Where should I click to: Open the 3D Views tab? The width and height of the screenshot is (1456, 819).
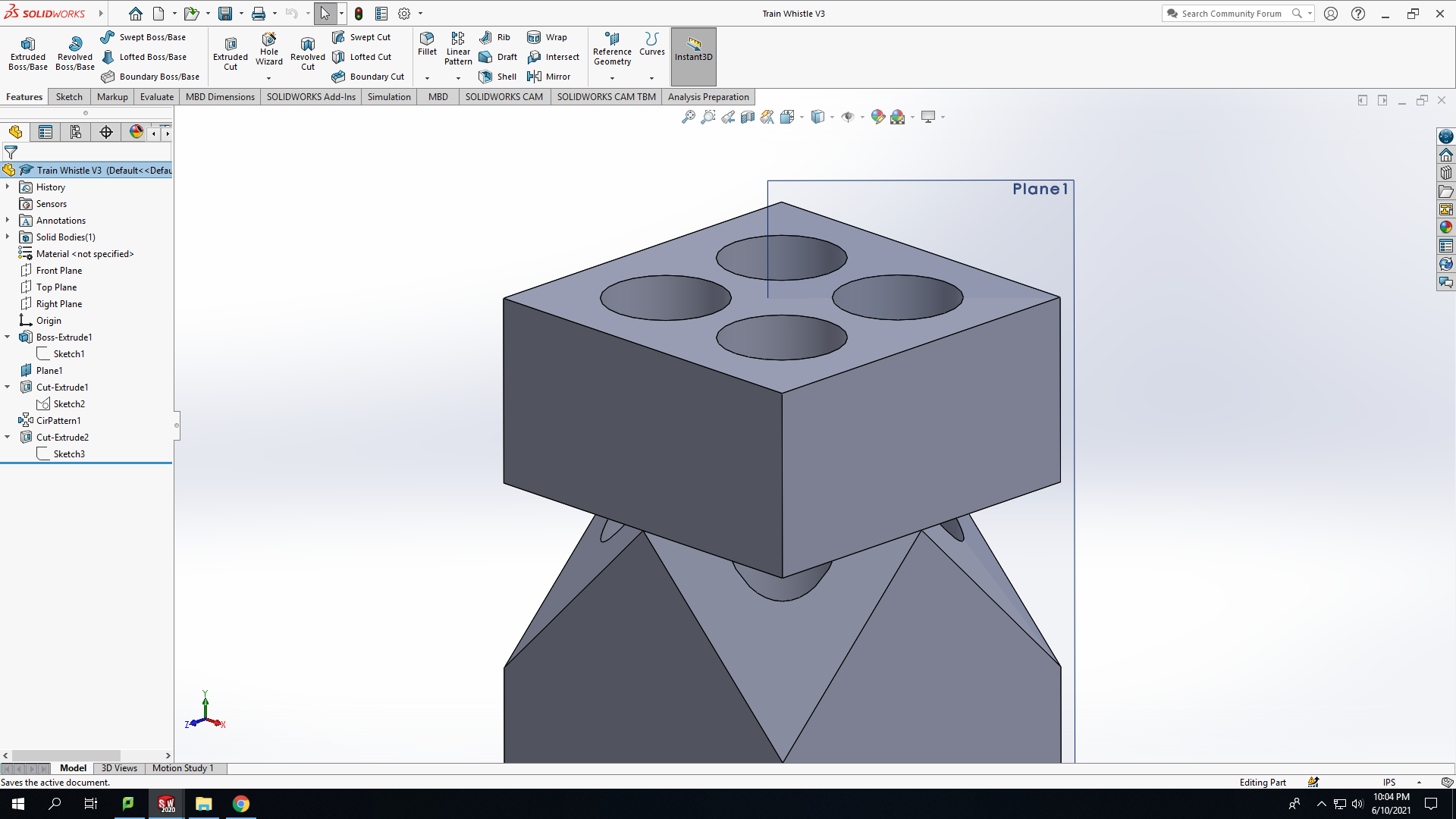(119, 768)
